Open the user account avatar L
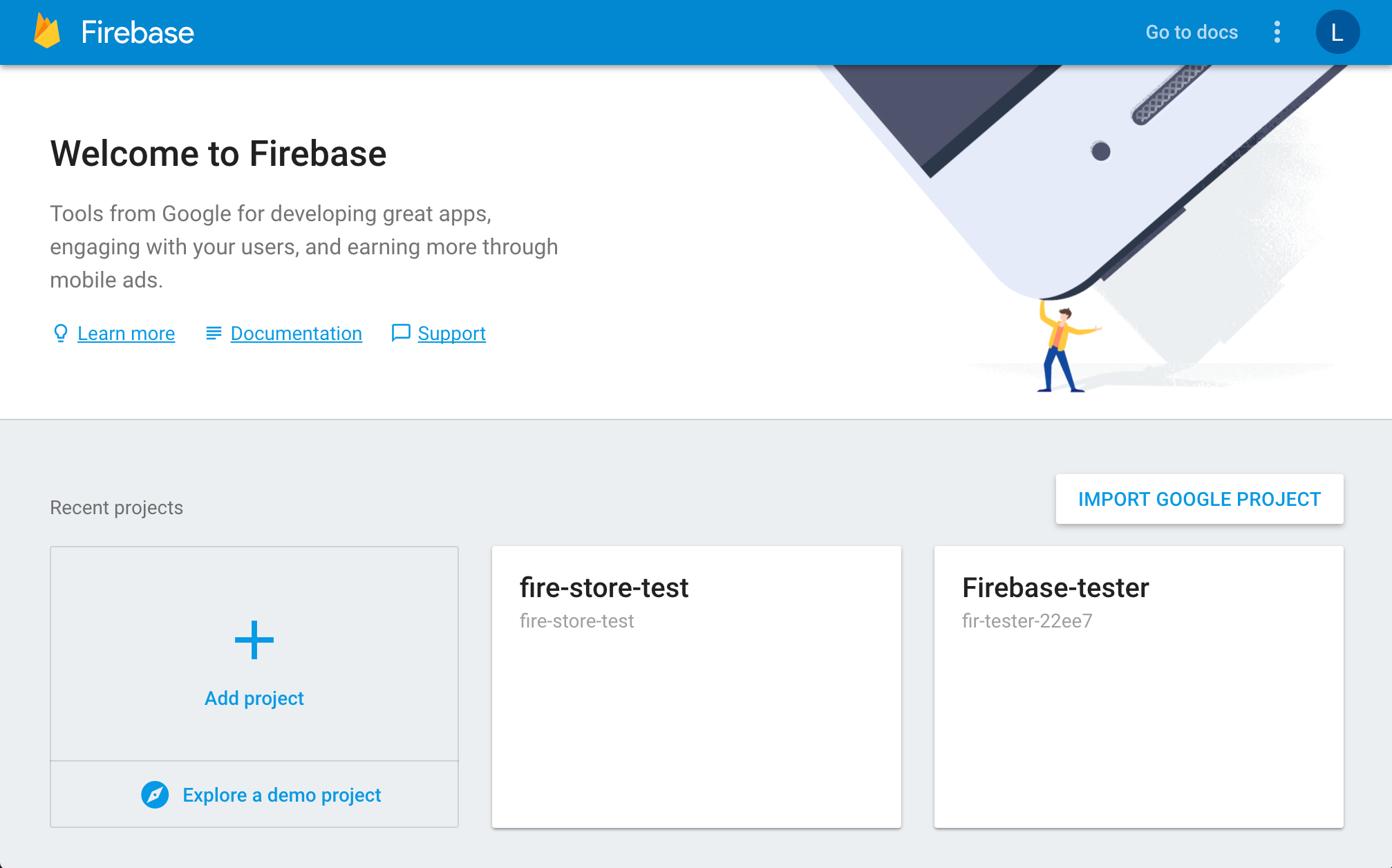 tap(1337, 32)
